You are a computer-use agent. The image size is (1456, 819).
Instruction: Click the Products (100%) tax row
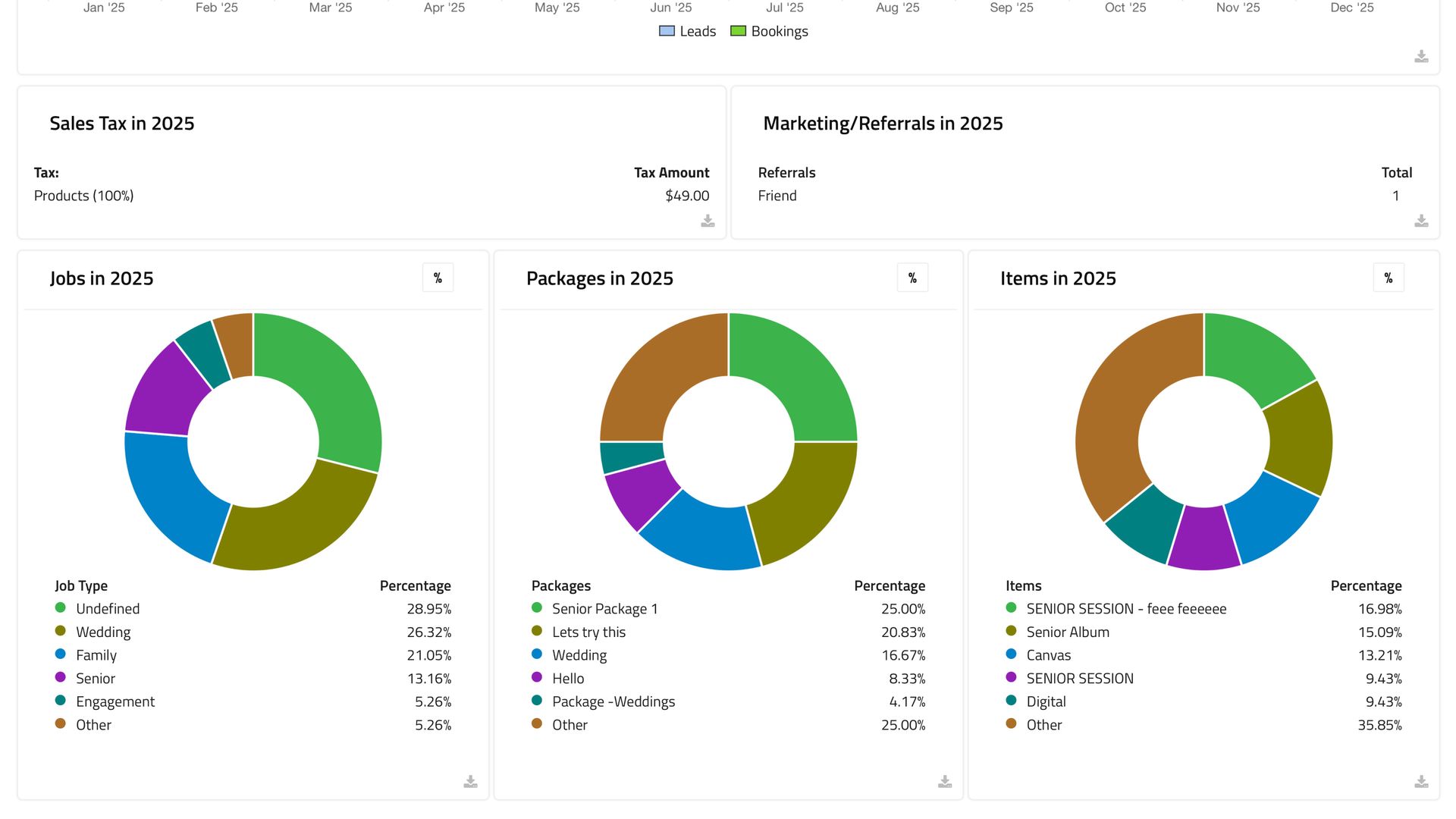tap(83, 195)
